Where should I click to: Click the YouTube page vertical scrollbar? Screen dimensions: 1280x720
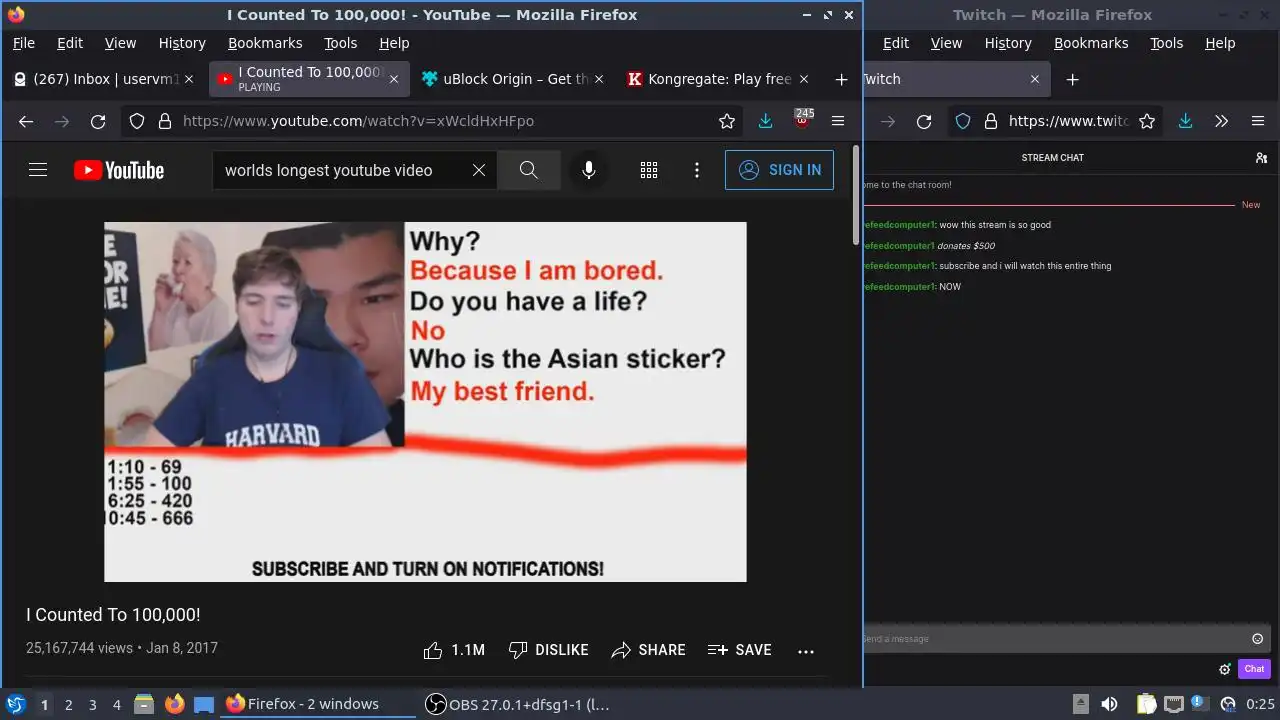[x=856, y=195]
